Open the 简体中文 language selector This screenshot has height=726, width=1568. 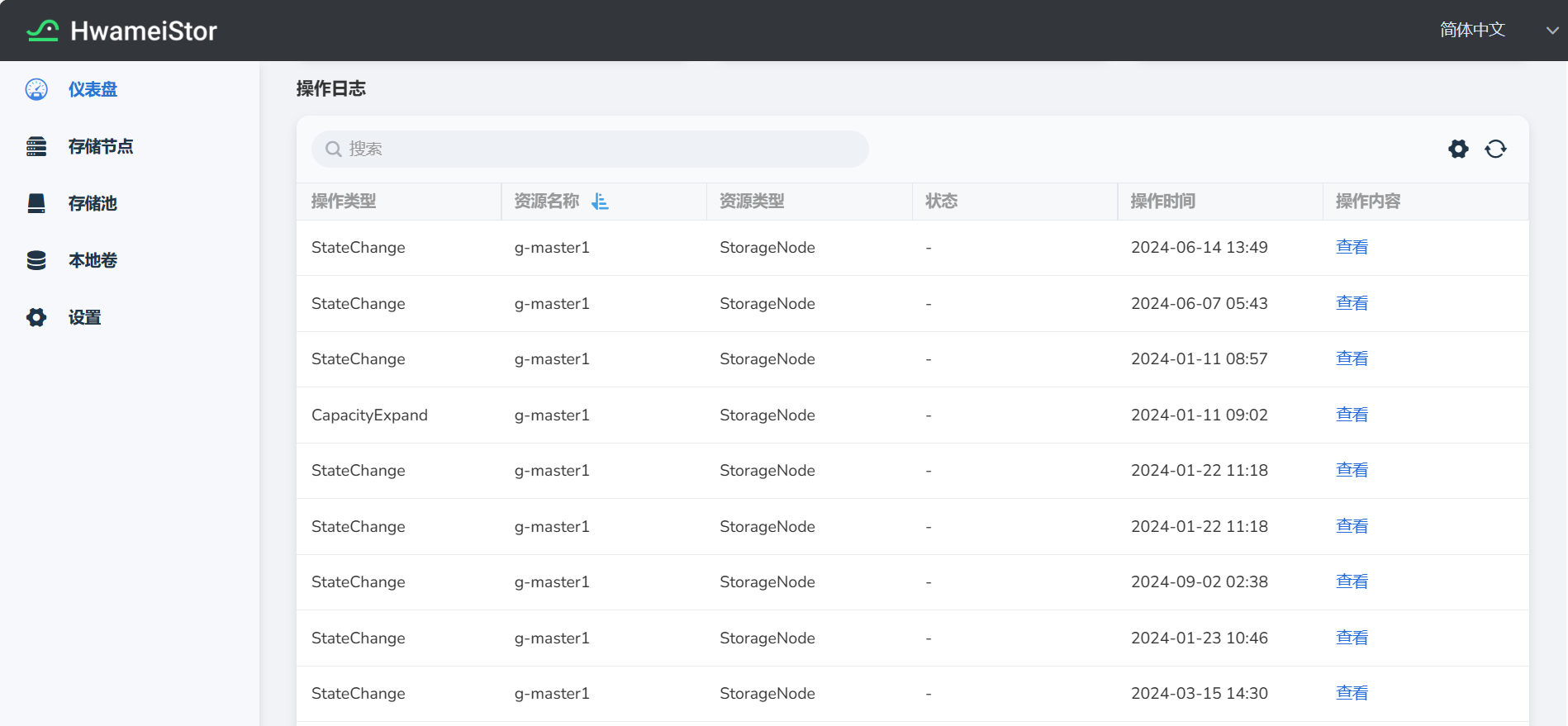click(1472, 31)
